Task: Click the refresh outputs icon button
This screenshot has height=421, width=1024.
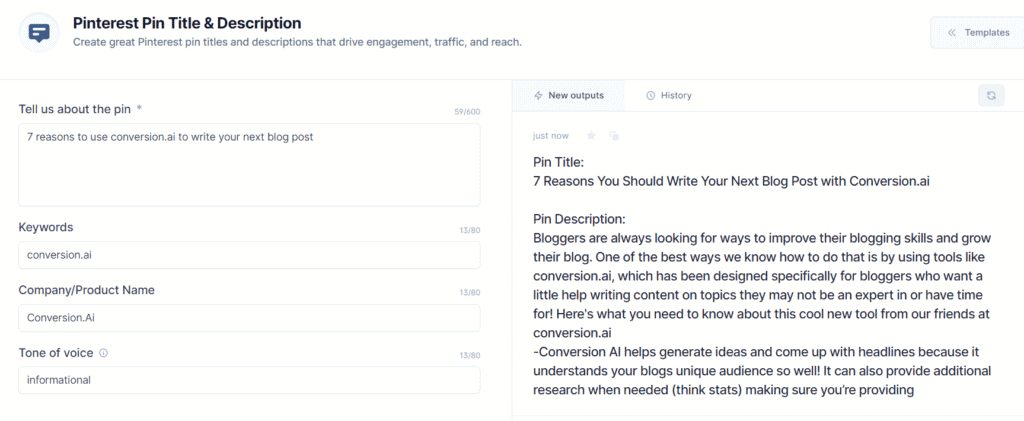Action: (991, 95)
